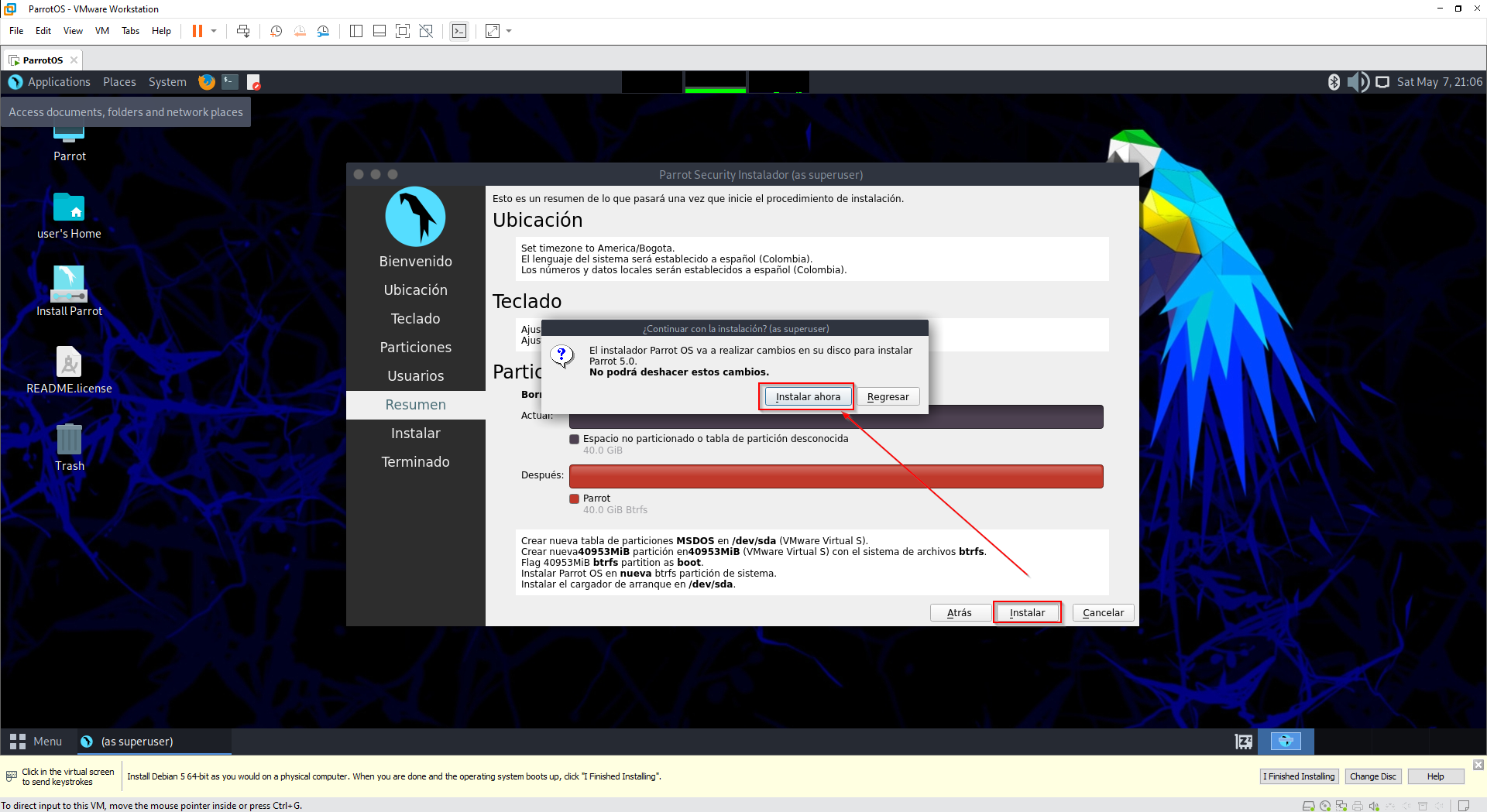
Task: Select the Ubicación step in installer sidebar
Action: [x=416, y=290]
